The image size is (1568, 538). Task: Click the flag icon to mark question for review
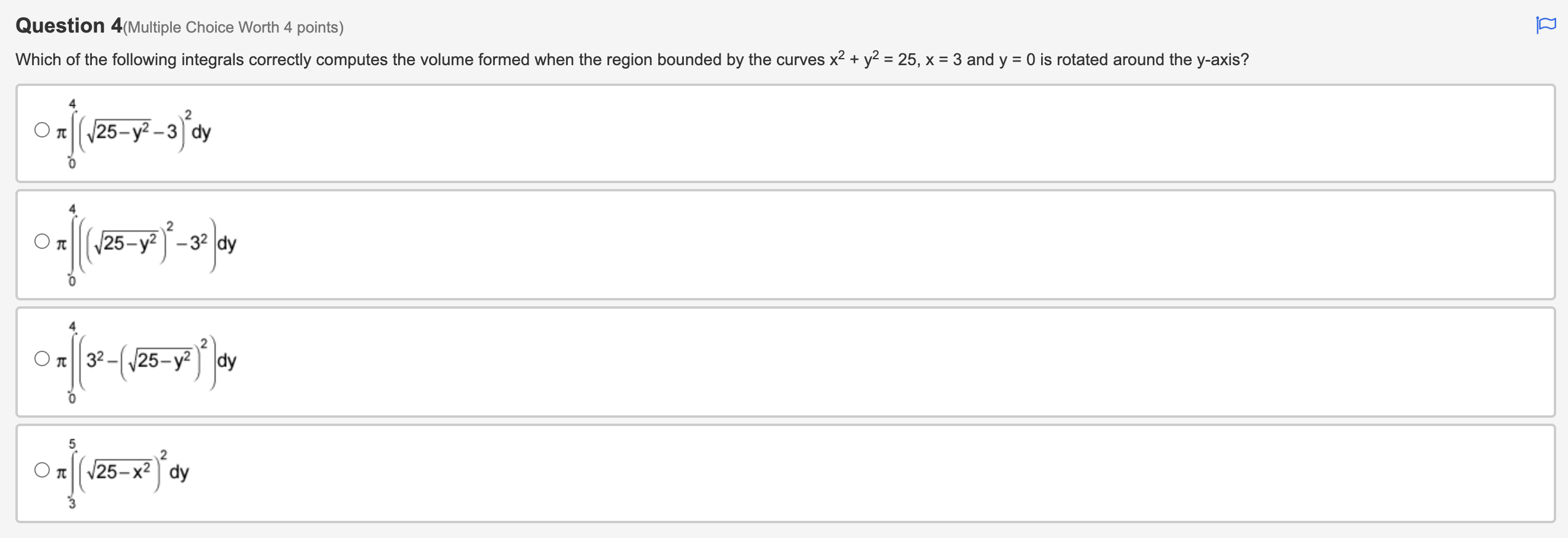click(1546, 23)
